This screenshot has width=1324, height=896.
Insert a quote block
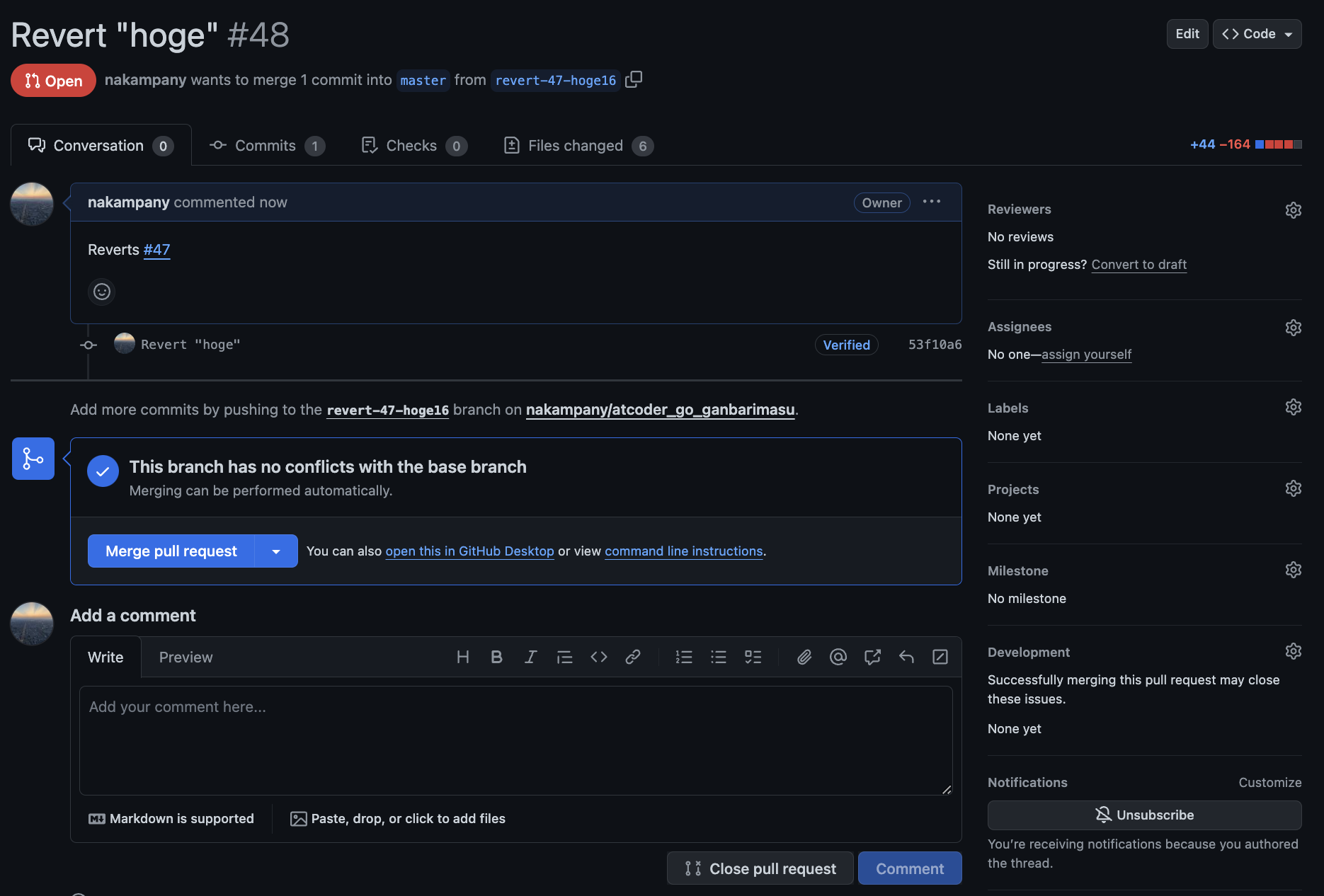564,657
